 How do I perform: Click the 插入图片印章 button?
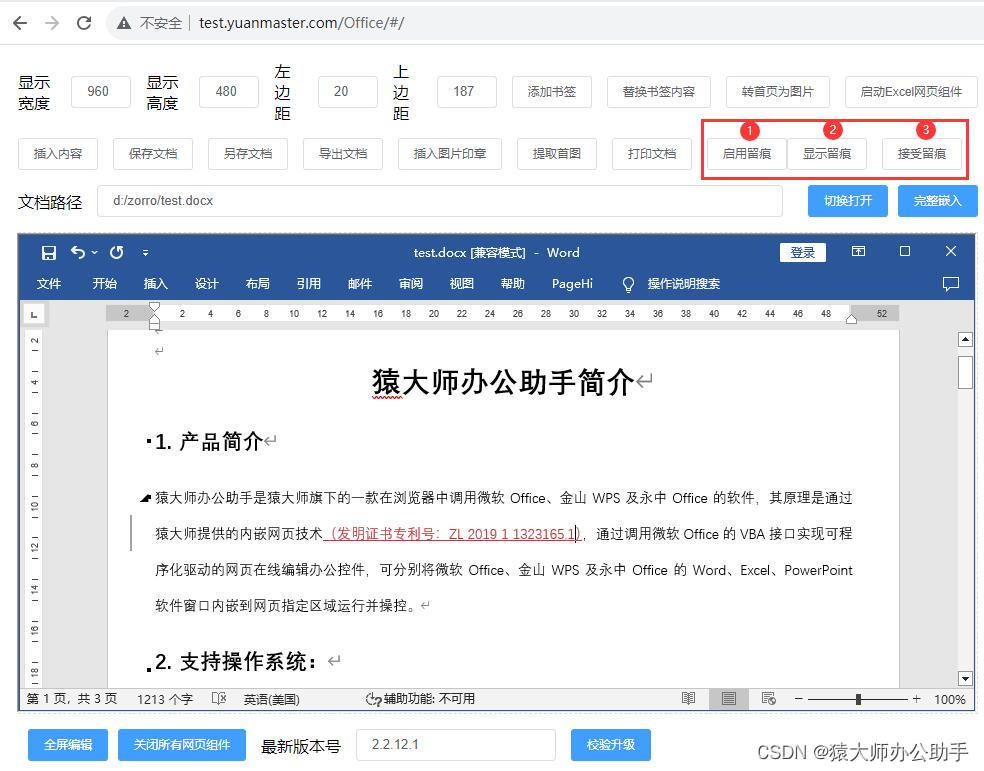pos(450,154)
